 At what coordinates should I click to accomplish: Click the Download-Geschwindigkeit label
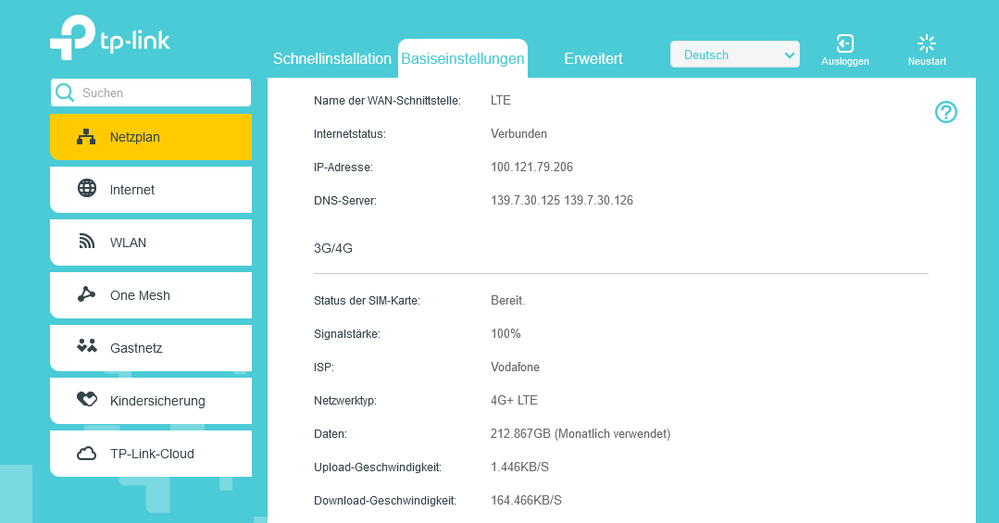pyautogui.click(x=385, y=501)
